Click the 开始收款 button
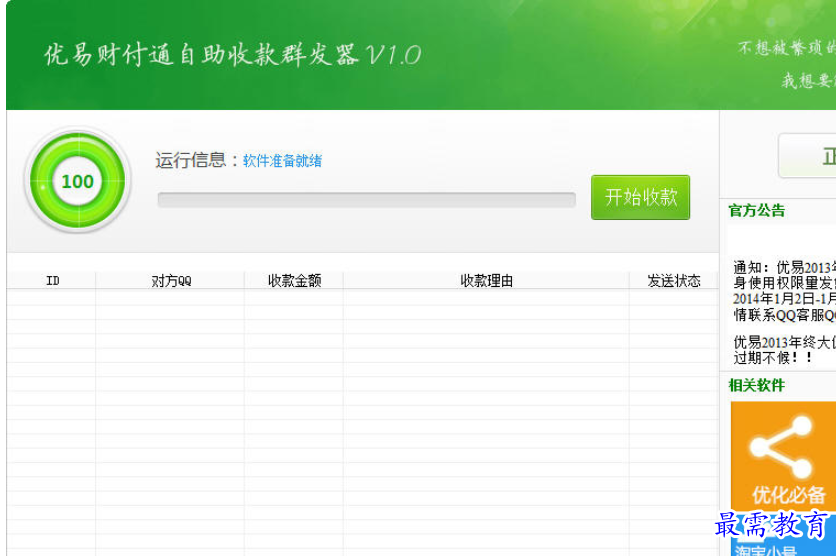 click(x=640, y=197)
